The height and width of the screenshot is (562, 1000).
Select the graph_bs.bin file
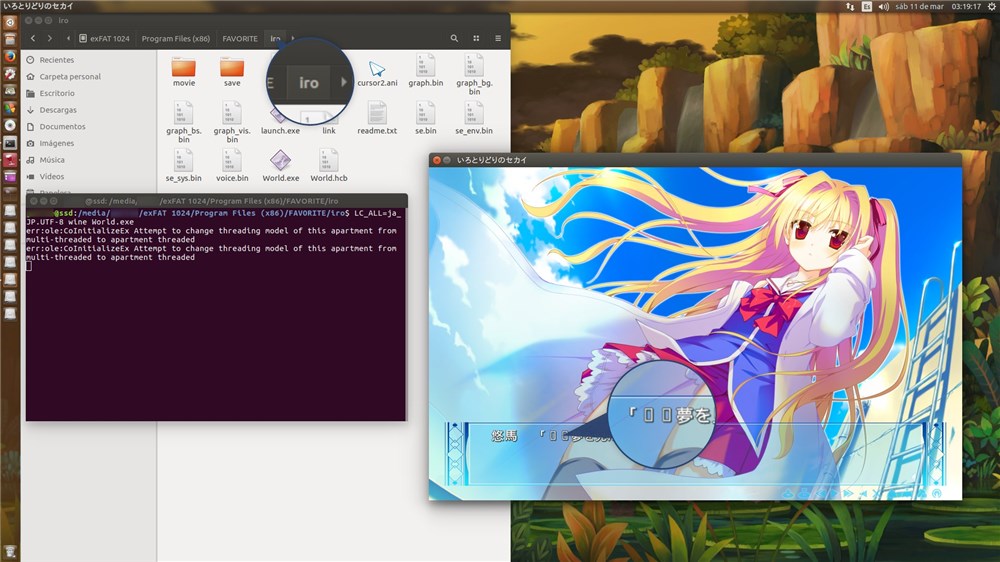(184, 122)
